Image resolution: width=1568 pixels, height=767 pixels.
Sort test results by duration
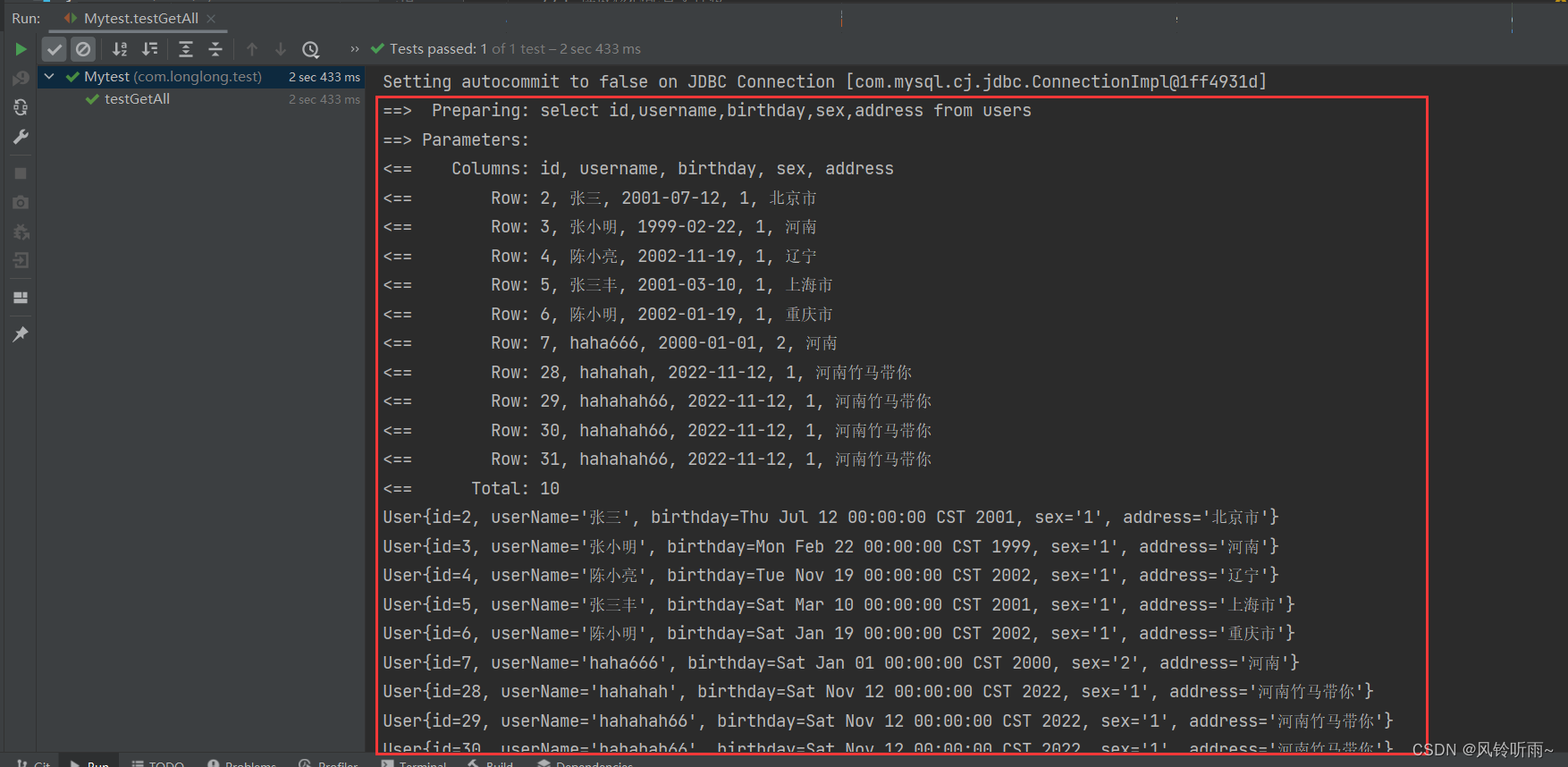tap(150, 49)
